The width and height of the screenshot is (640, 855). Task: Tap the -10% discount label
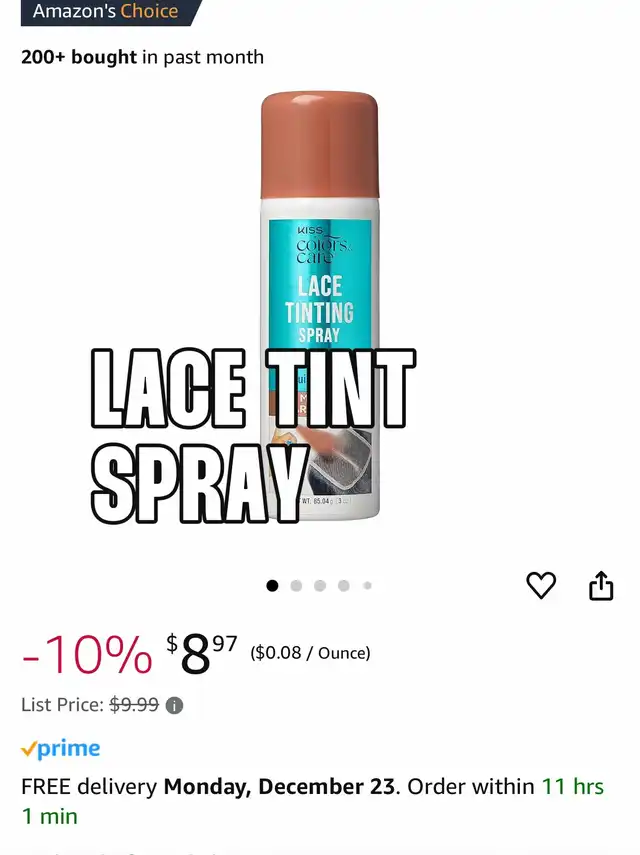[87, 654]
